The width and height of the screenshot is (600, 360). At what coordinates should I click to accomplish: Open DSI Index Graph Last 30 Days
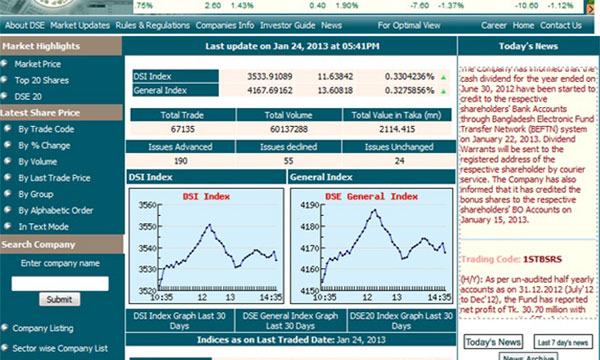[x=179, y=321]
